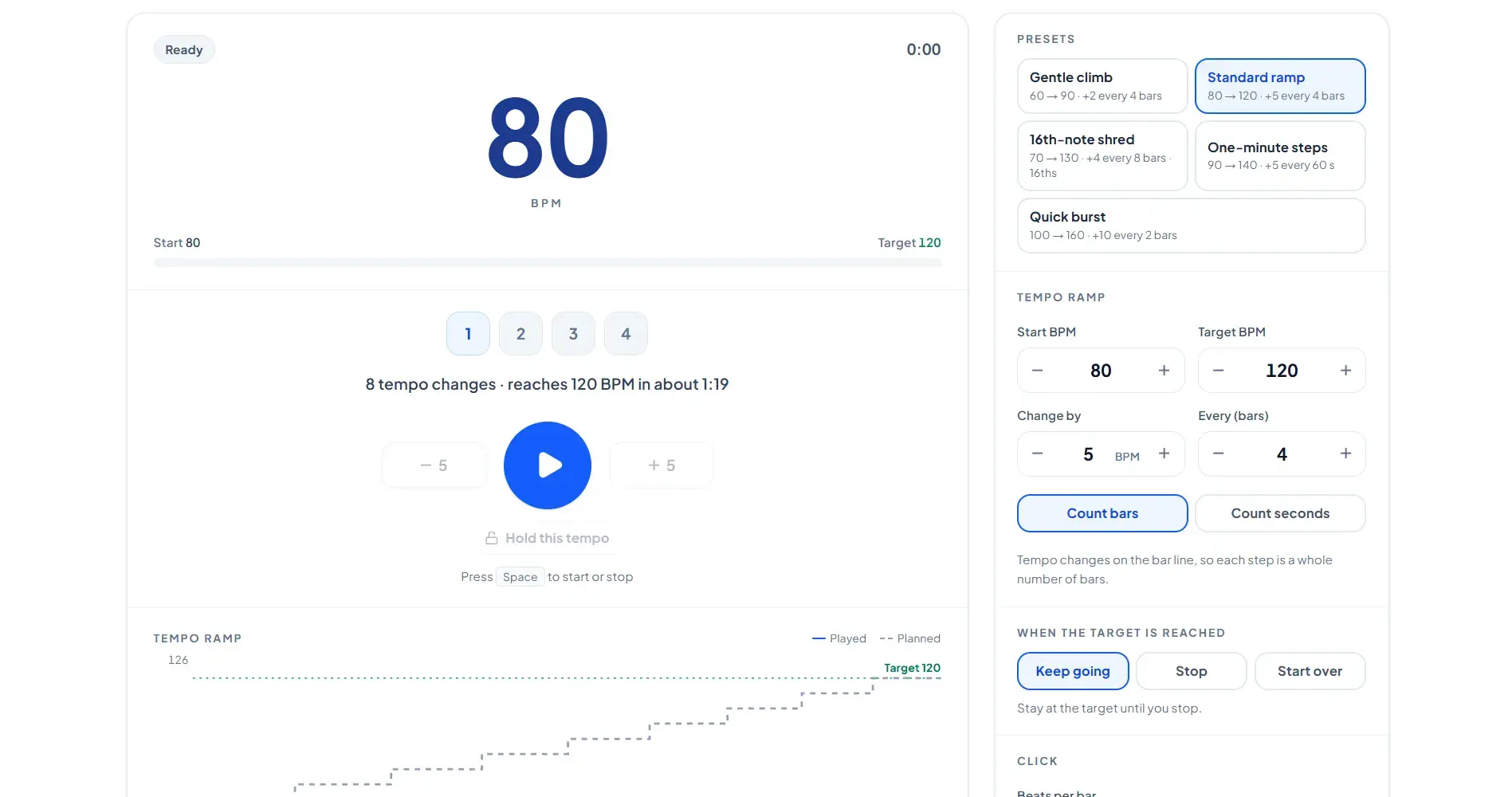Reduce Every (bars) count with minus
This screenshot has width=1512, height=797.
pos(1218,453)
